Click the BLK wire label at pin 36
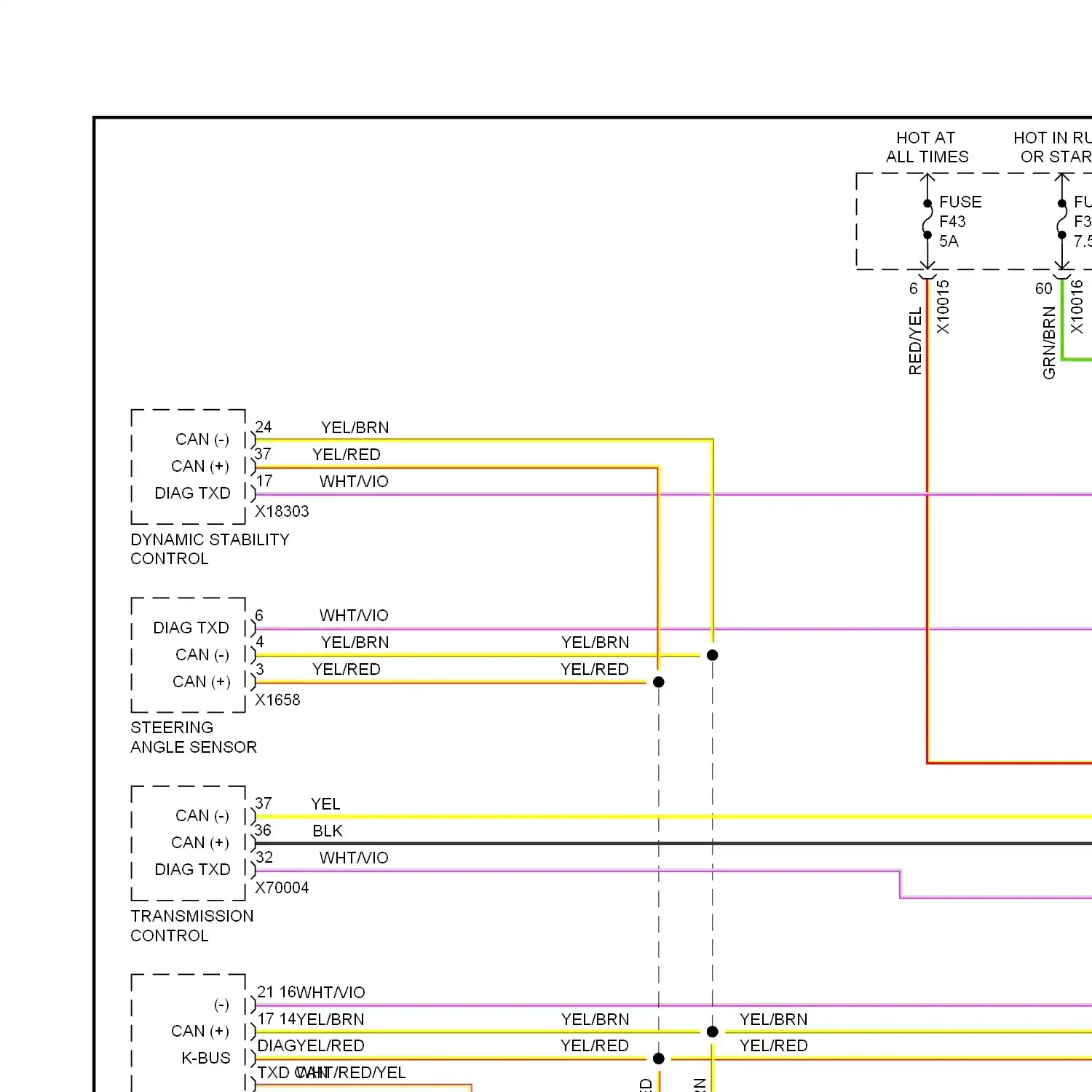The height and width of the screenshot is (1092, 1092). 328,831
